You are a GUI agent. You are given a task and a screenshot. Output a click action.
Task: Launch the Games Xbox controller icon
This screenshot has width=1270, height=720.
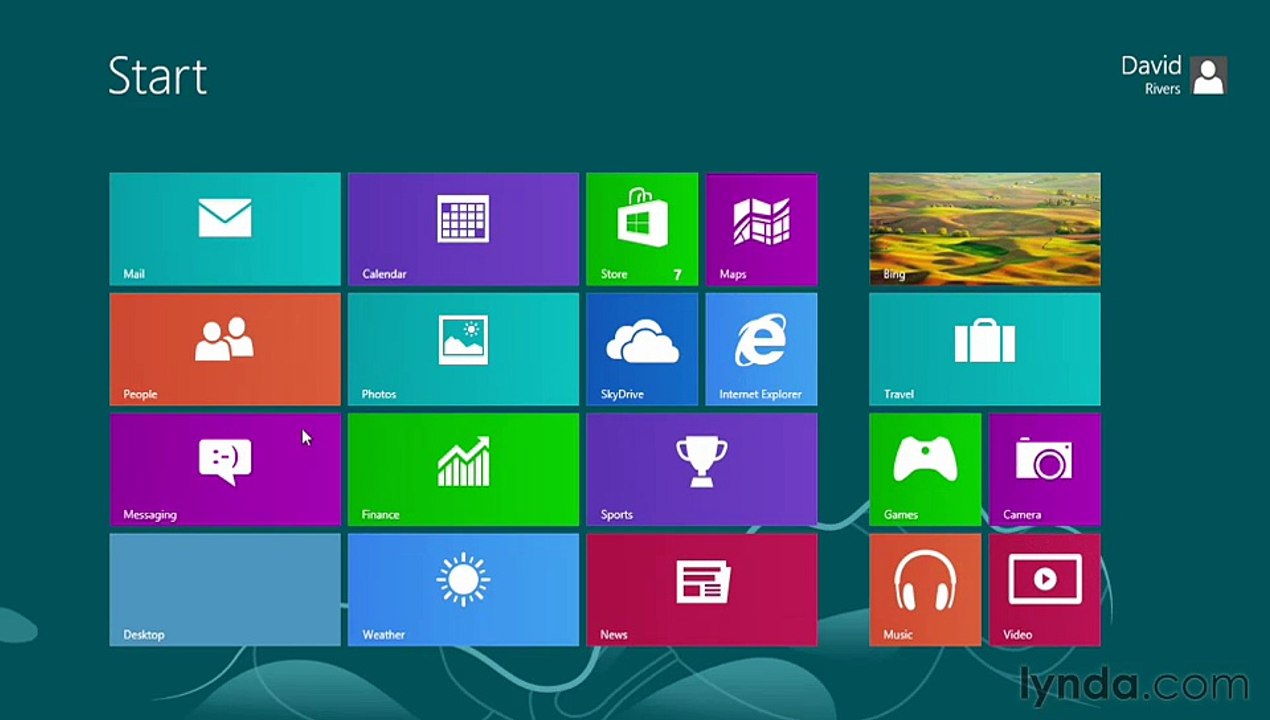925,461
